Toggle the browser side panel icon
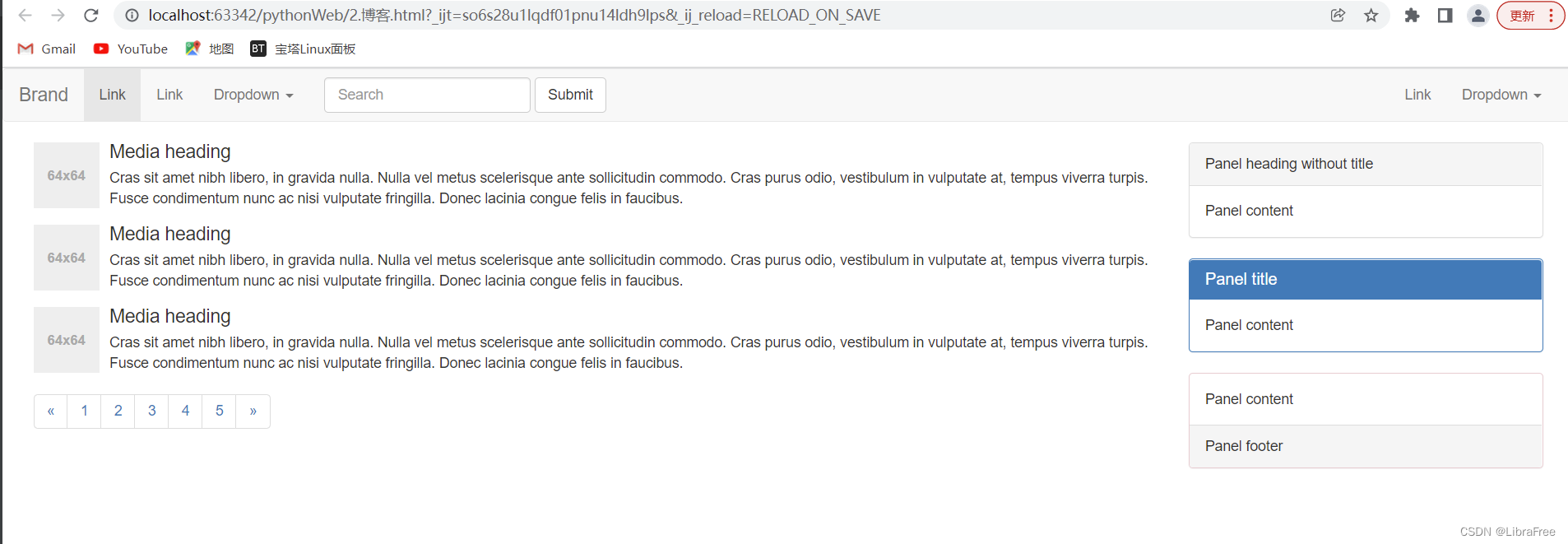Viewport: 1568px width, 544px height. (x=1445, y=15)
